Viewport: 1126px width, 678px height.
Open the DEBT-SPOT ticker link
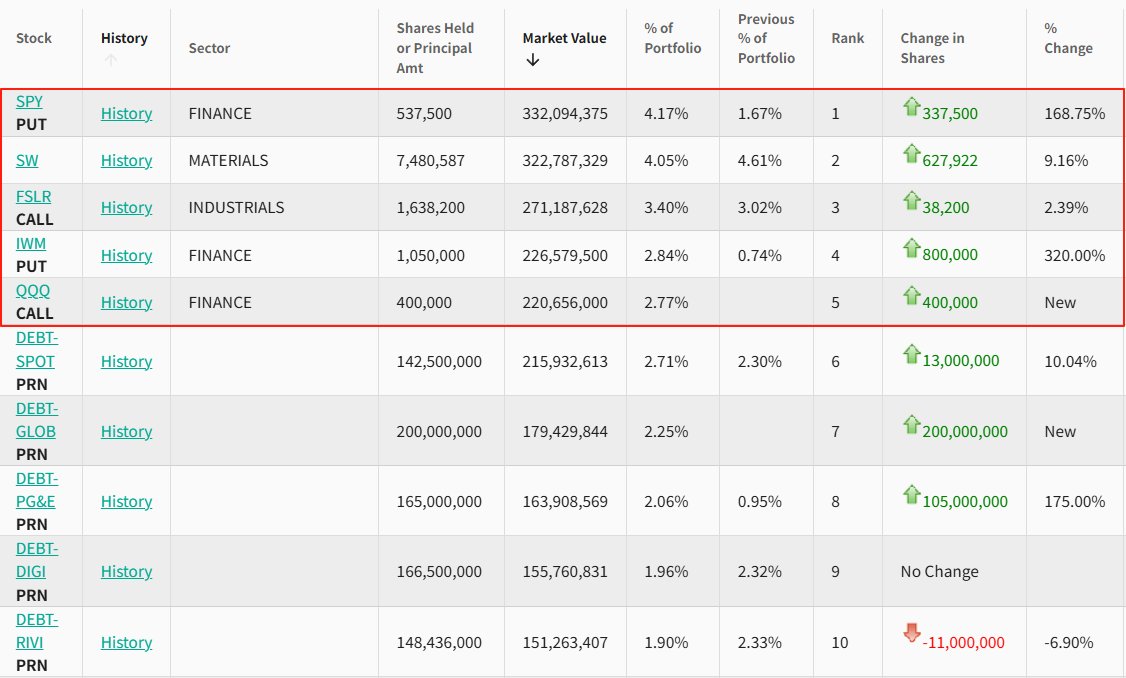pyautogui.click(x=35, y=349)
